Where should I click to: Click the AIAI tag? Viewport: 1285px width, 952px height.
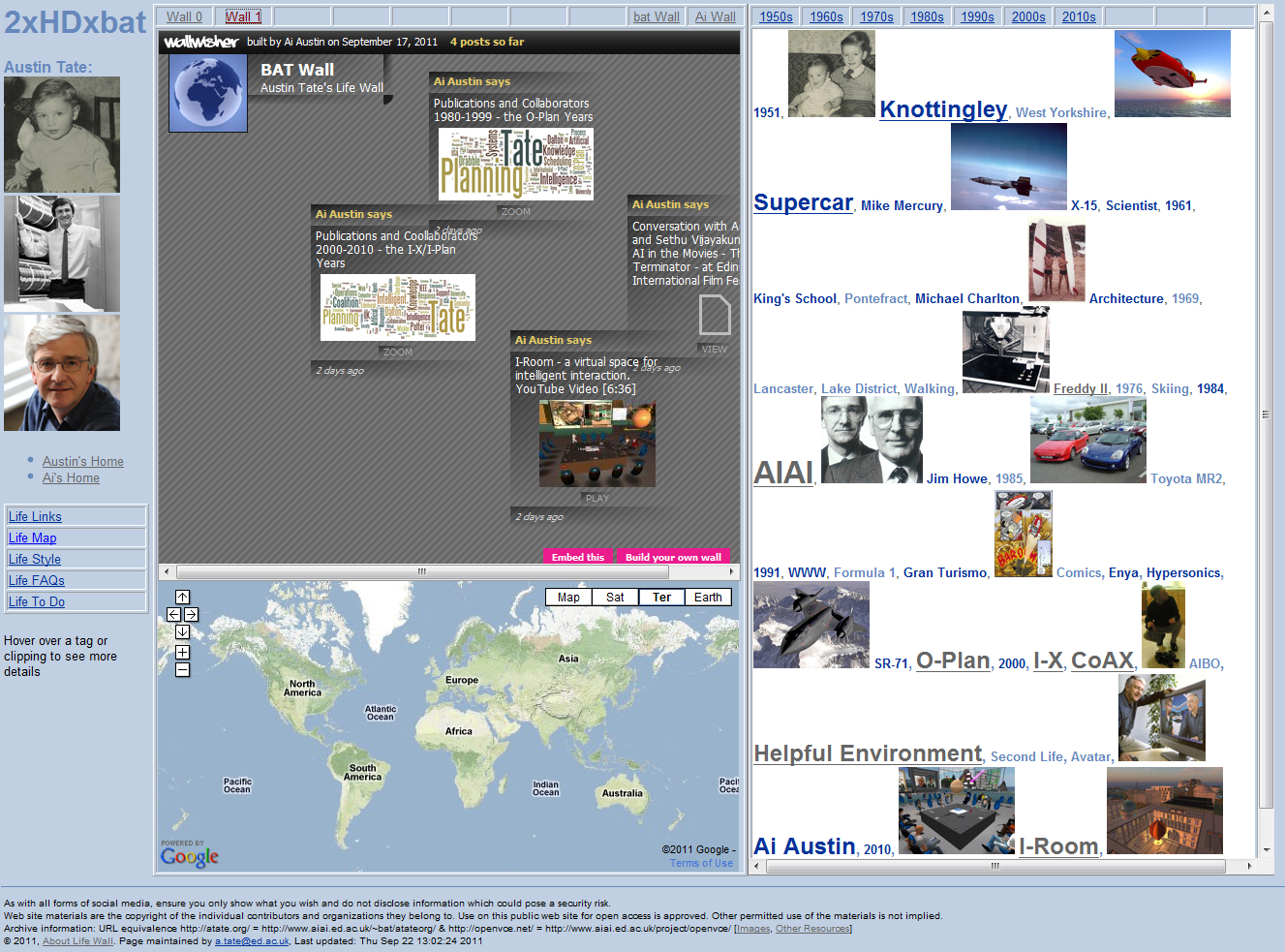(783, 473)
